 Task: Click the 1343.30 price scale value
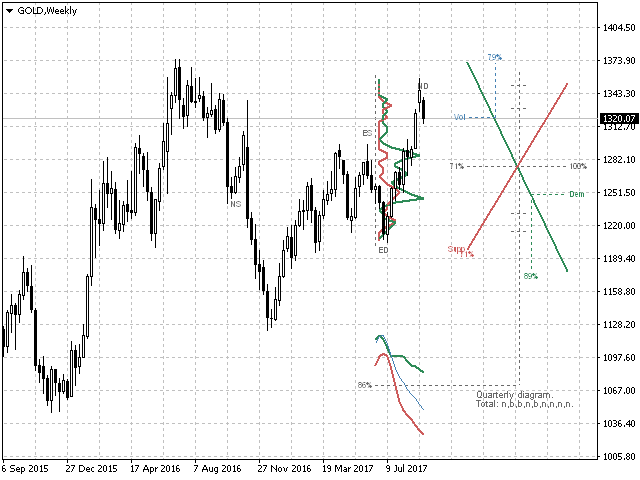pyautogui.click(x=619, y=94)
